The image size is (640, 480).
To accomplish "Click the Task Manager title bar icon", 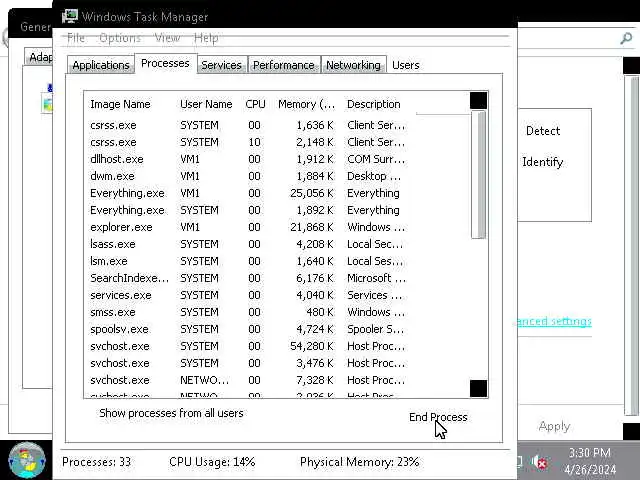I will (70, 16).
